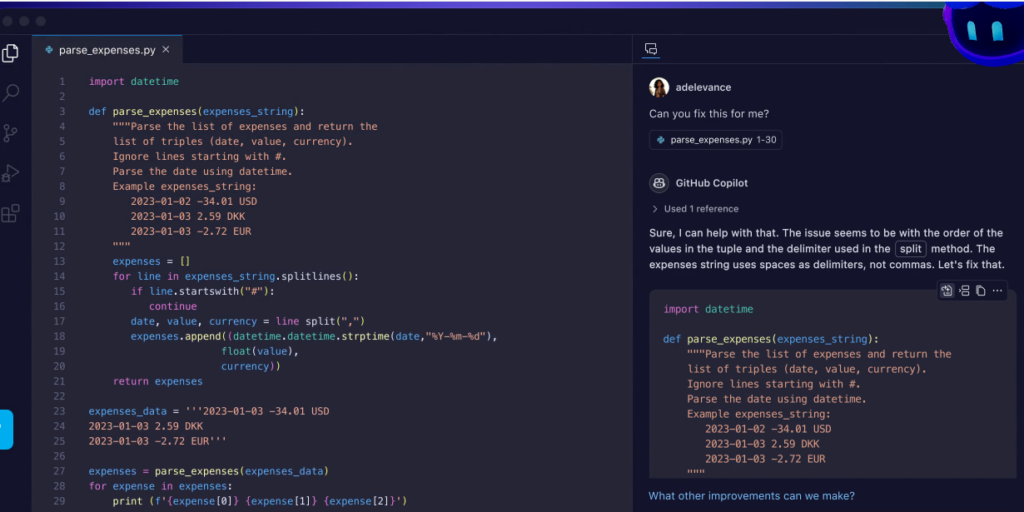The image size is (1024, 512).
Task: Click the adelevance user avatar
Action: 659,88
